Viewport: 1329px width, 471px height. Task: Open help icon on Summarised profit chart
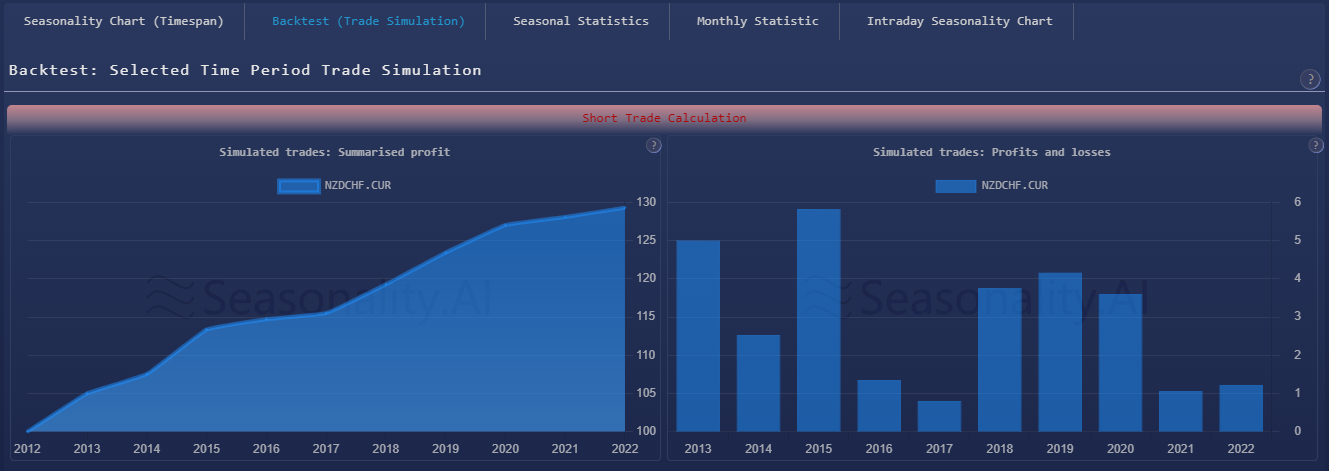click(x=654, y=146)
